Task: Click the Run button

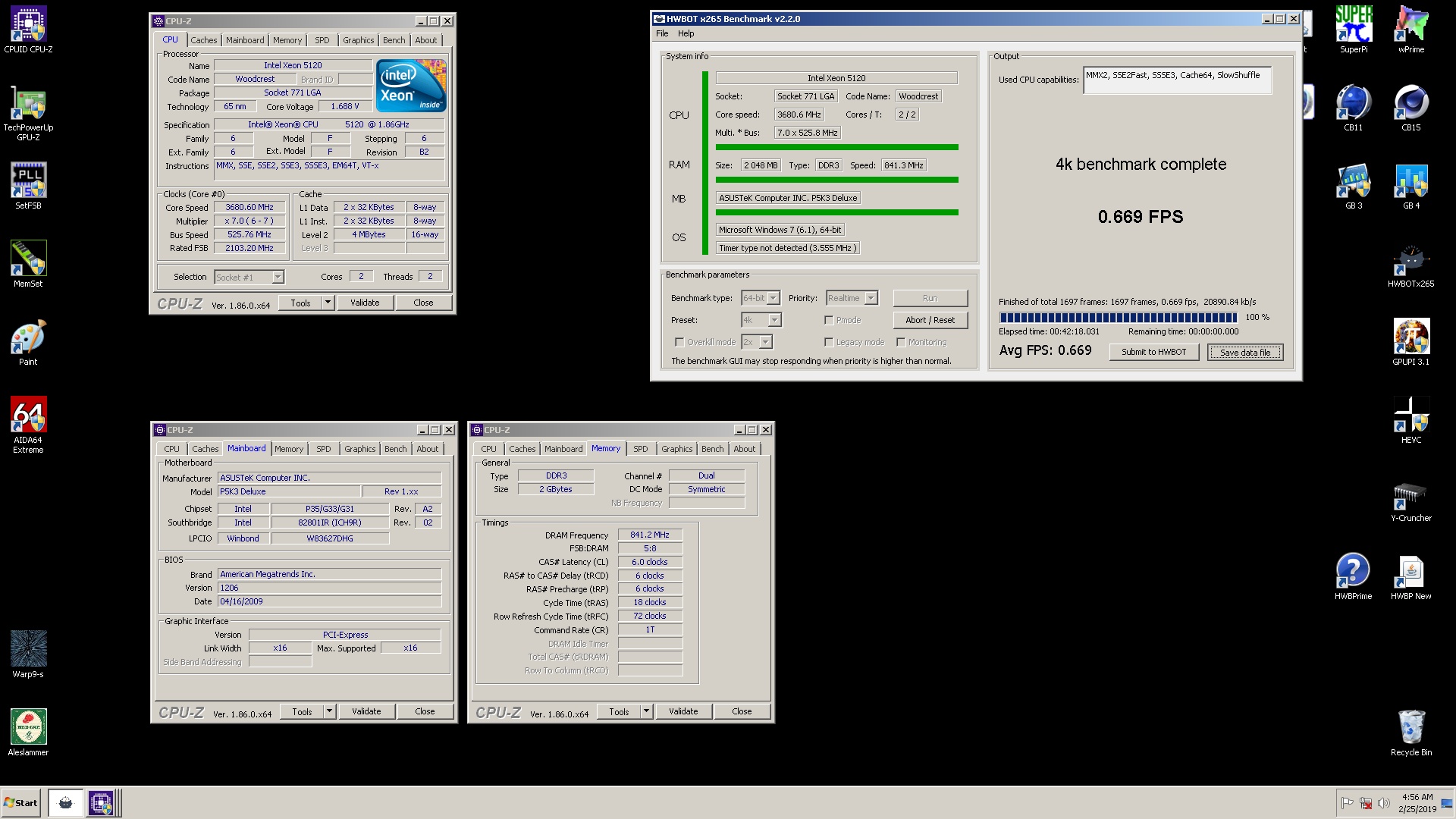Action: pos(930,298)
